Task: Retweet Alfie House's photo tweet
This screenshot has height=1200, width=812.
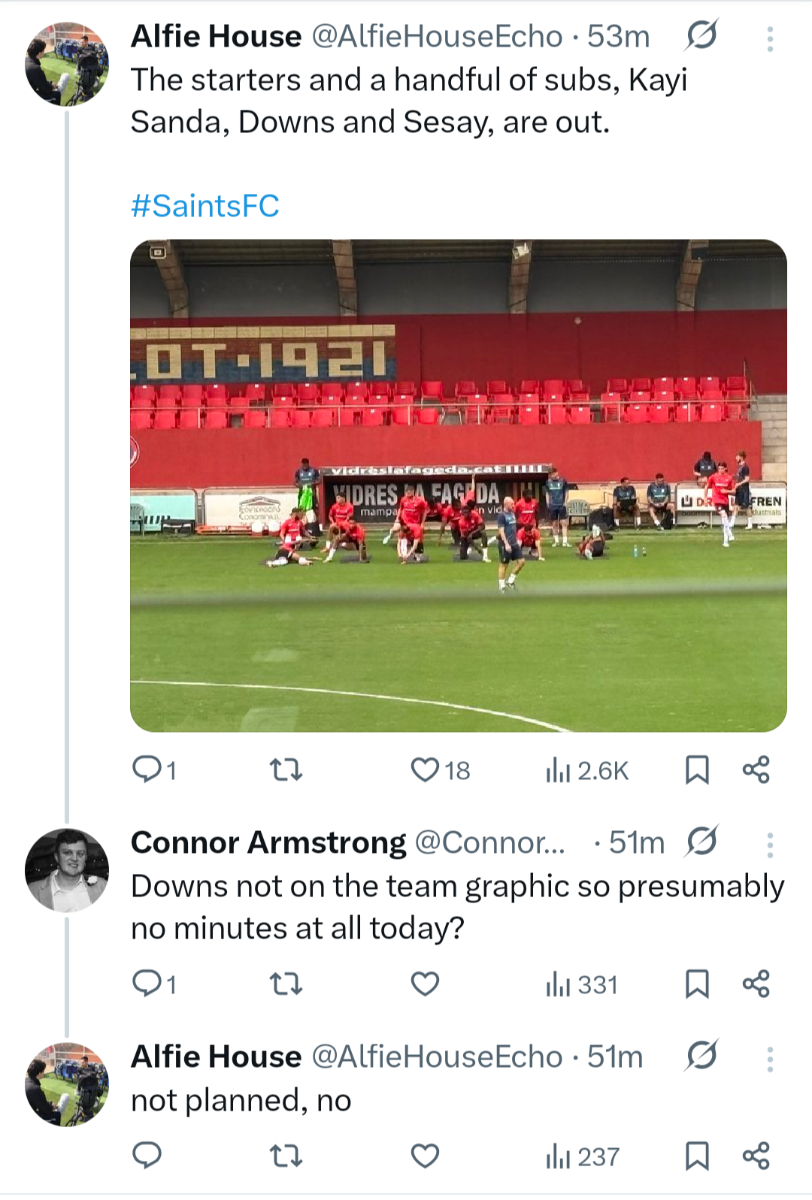Action: pyautogui.click(x=288, y=769)
